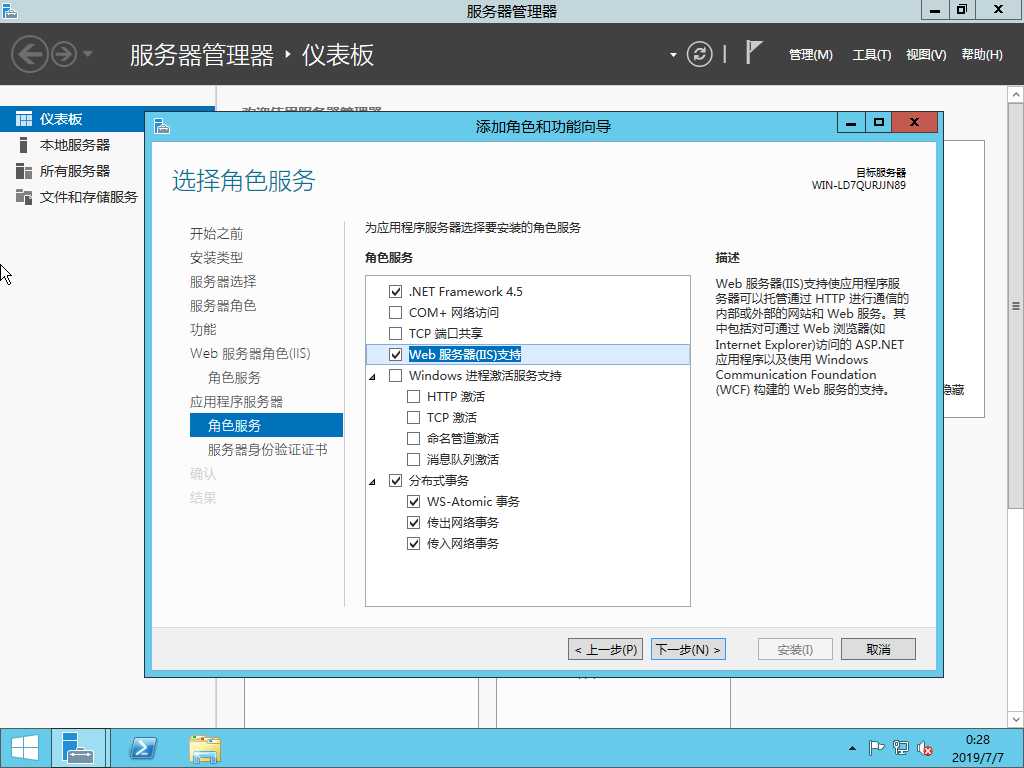
Task: Go to 安装类型 wizard step
Action: click(216, 258)
